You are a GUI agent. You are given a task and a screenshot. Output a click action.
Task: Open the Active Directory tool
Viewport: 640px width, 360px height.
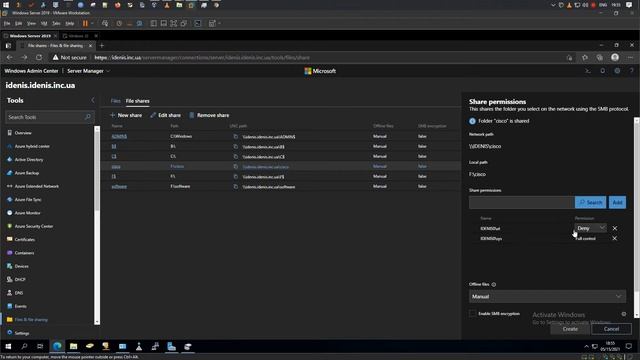point(29,160)
